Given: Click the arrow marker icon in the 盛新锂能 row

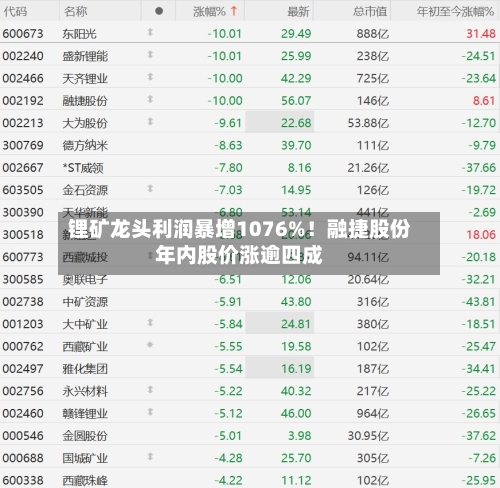Looking at the screenshot, I should tap(150, 55).
